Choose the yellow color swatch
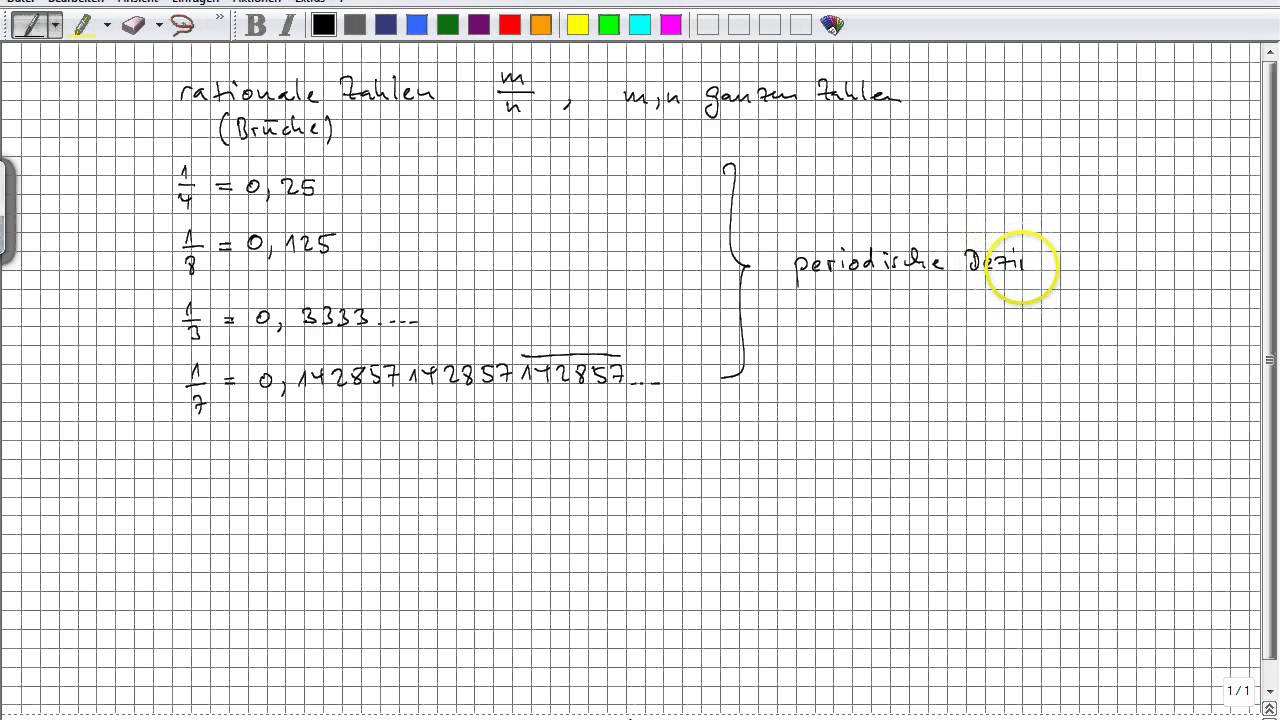 point(578,25)
